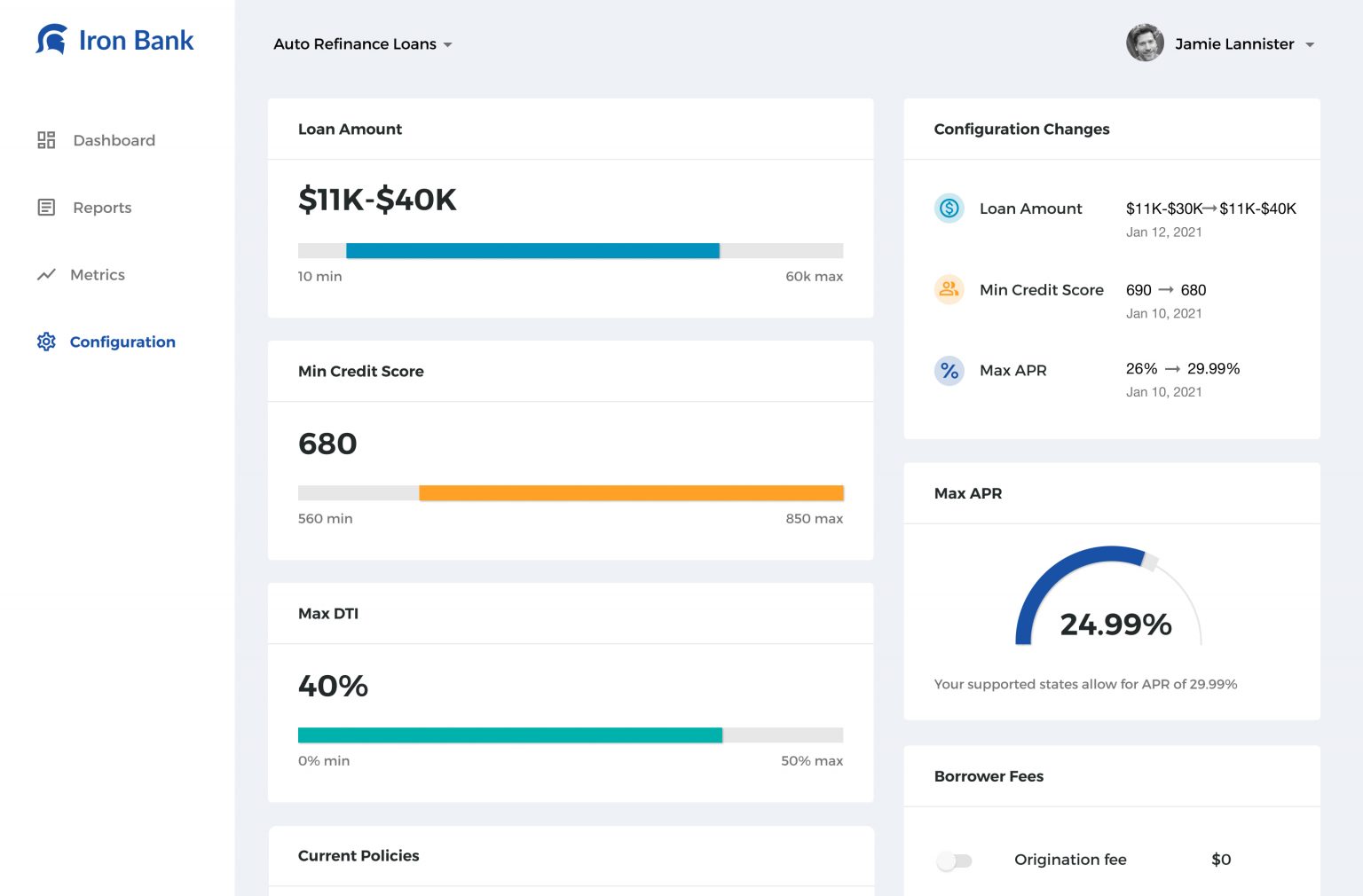Click the Reports document icon

[46, 208]
